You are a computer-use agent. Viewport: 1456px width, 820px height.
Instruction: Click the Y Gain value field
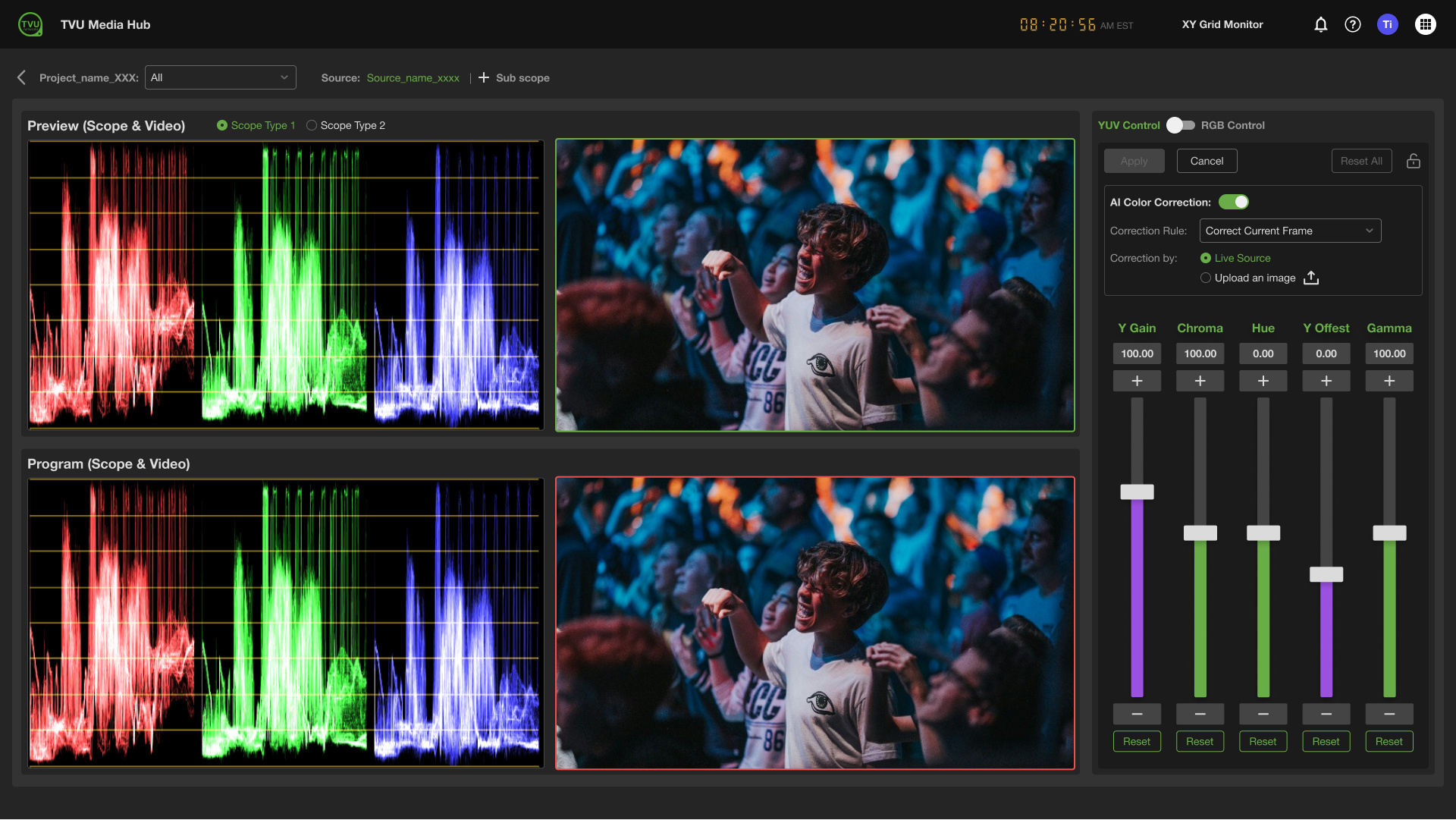[1137, 353]
